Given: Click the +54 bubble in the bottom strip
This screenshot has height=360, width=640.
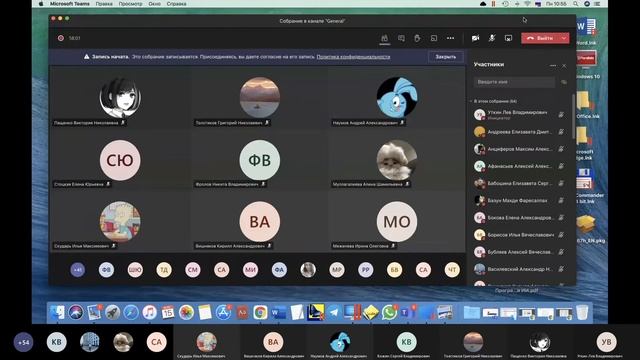Looking at the screenshot, I should pos(23,342).
